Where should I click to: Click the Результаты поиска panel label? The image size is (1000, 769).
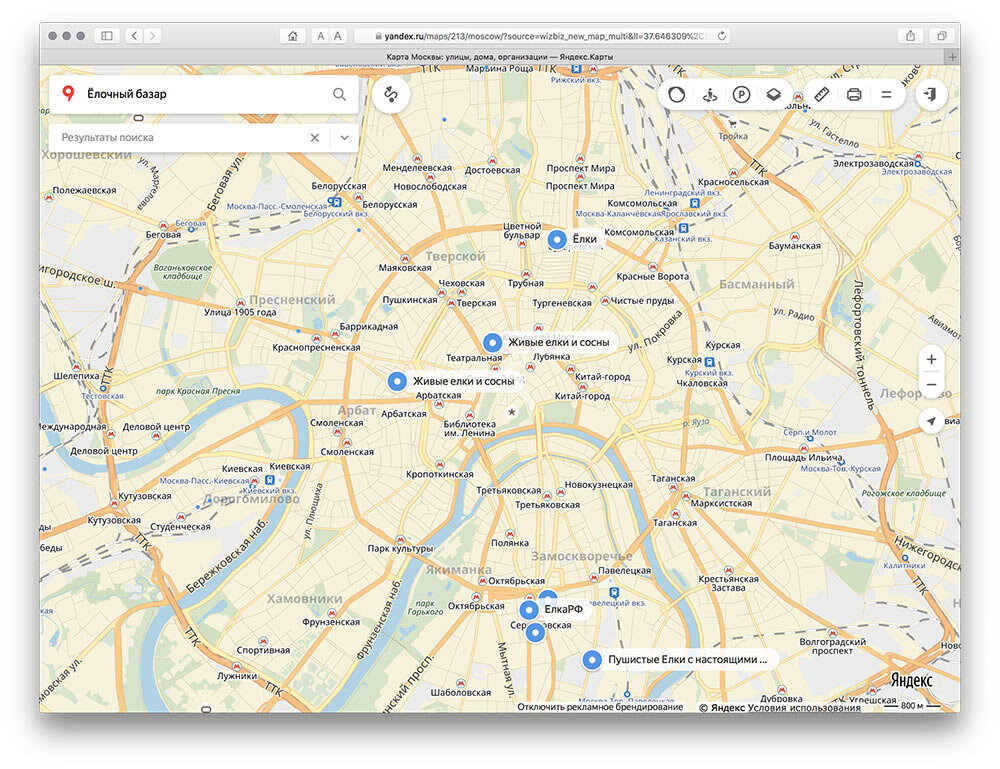(x=107, y=137)
